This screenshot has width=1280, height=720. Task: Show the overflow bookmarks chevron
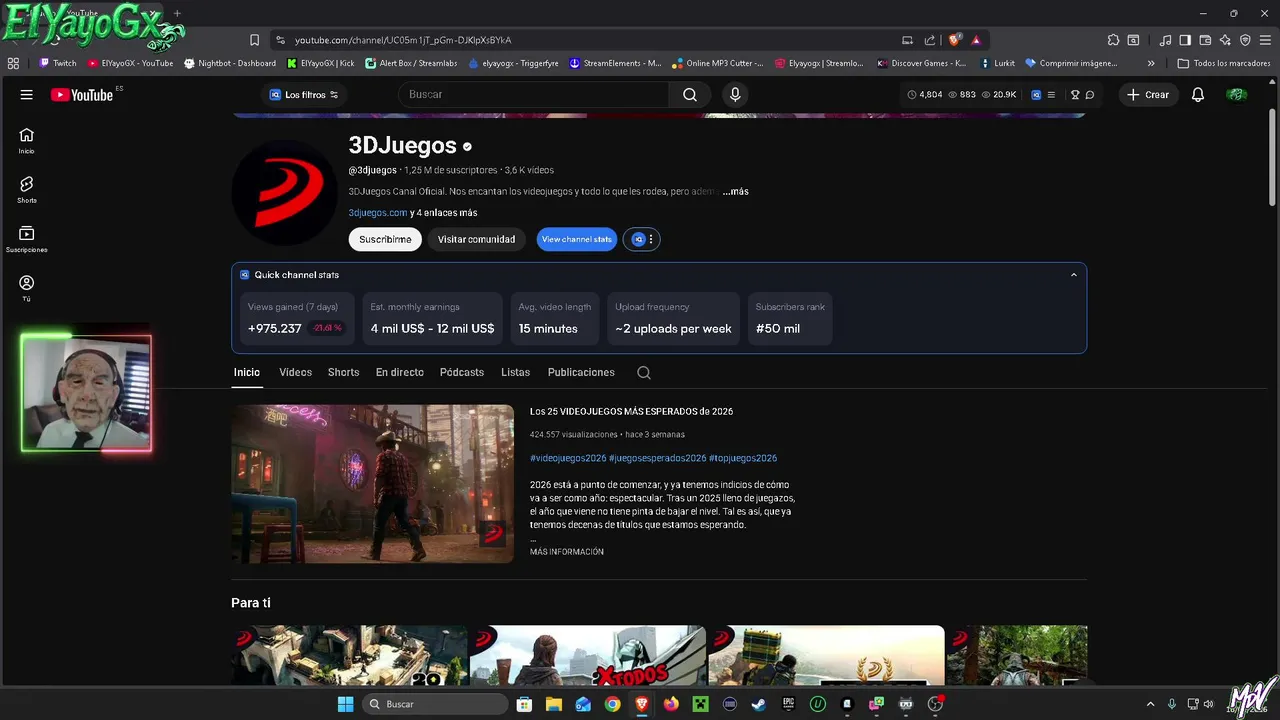[1151, 63]
